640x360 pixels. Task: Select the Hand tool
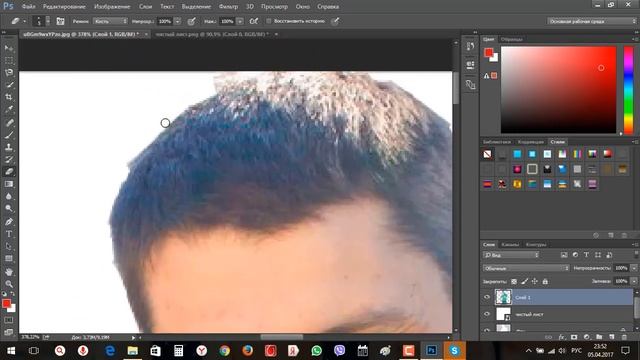[9, 272]
